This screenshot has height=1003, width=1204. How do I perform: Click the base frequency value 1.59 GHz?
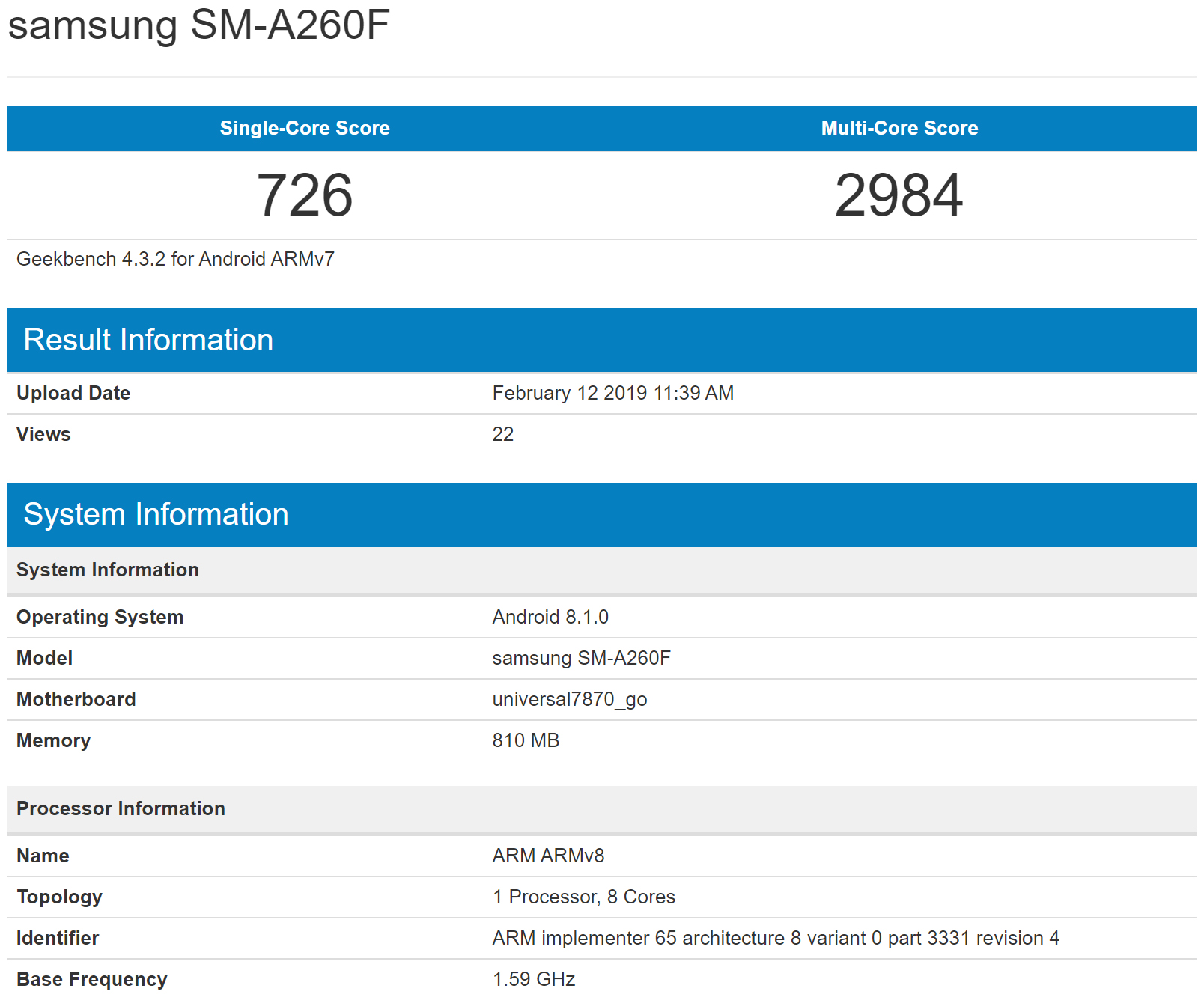pyautogui.click(x=533, y=979)
